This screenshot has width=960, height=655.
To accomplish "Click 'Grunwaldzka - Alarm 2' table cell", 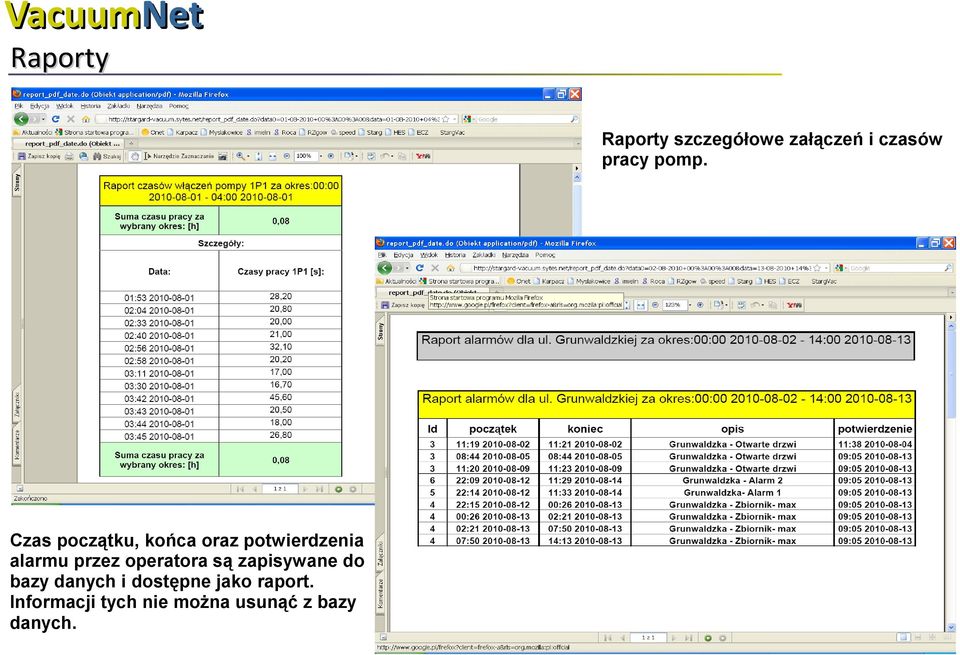I will (x=732, y=481).
